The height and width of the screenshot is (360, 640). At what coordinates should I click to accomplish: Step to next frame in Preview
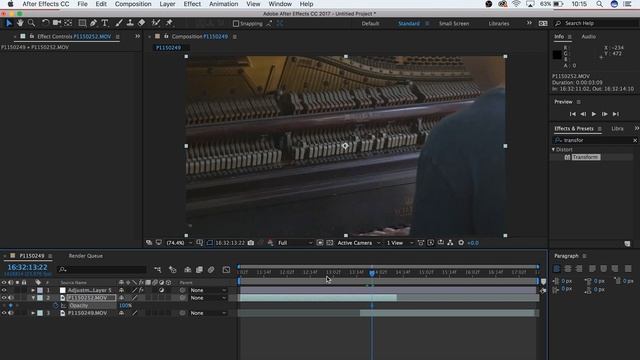coord(604,114)
